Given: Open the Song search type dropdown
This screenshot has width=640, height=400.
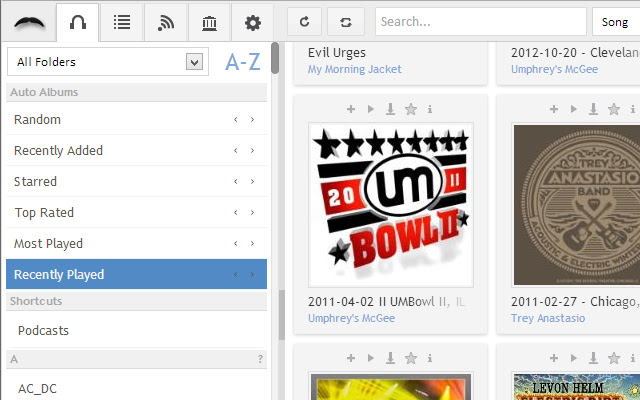Looking at the screenshot, I should pos(616,22).
